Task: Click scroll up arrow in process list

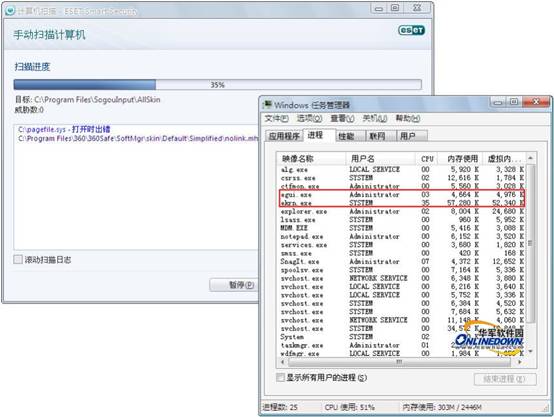Action: pyautogui.click(x=530, y=158)
